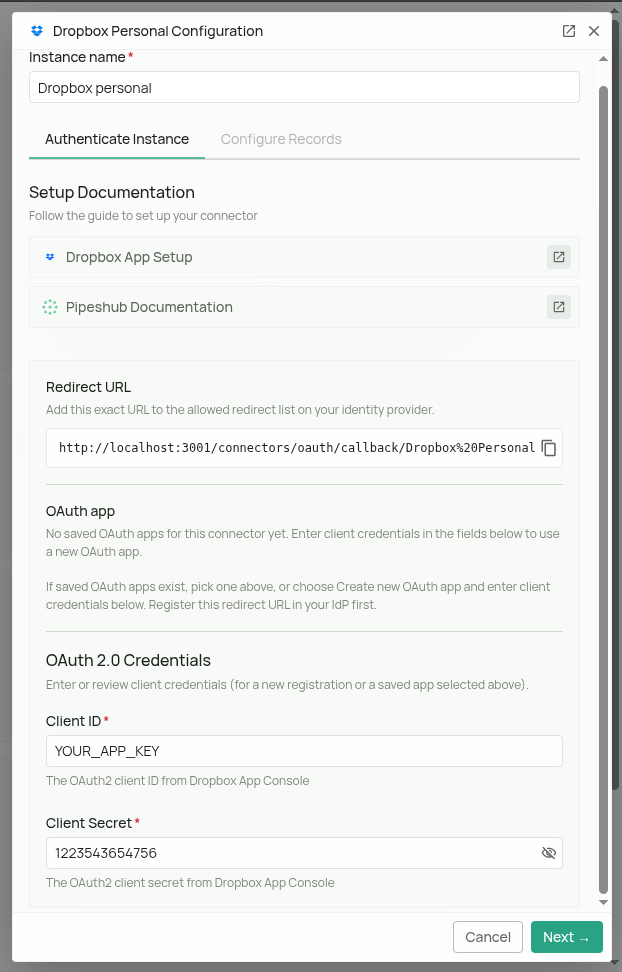
Task: Click 'Follow the guide to set up' text
Action: coord(143,216)
